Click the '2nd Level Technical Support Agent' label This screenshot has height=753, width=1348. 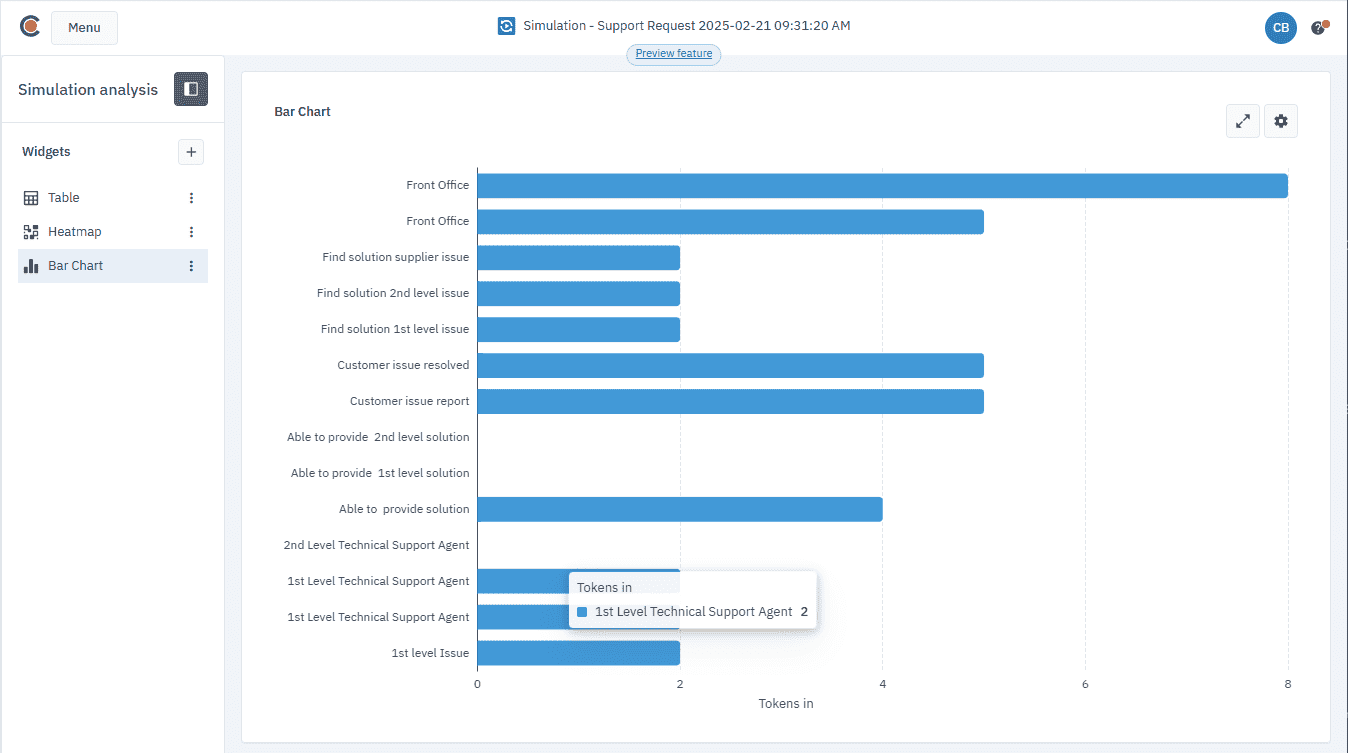[x=376, y=546]
